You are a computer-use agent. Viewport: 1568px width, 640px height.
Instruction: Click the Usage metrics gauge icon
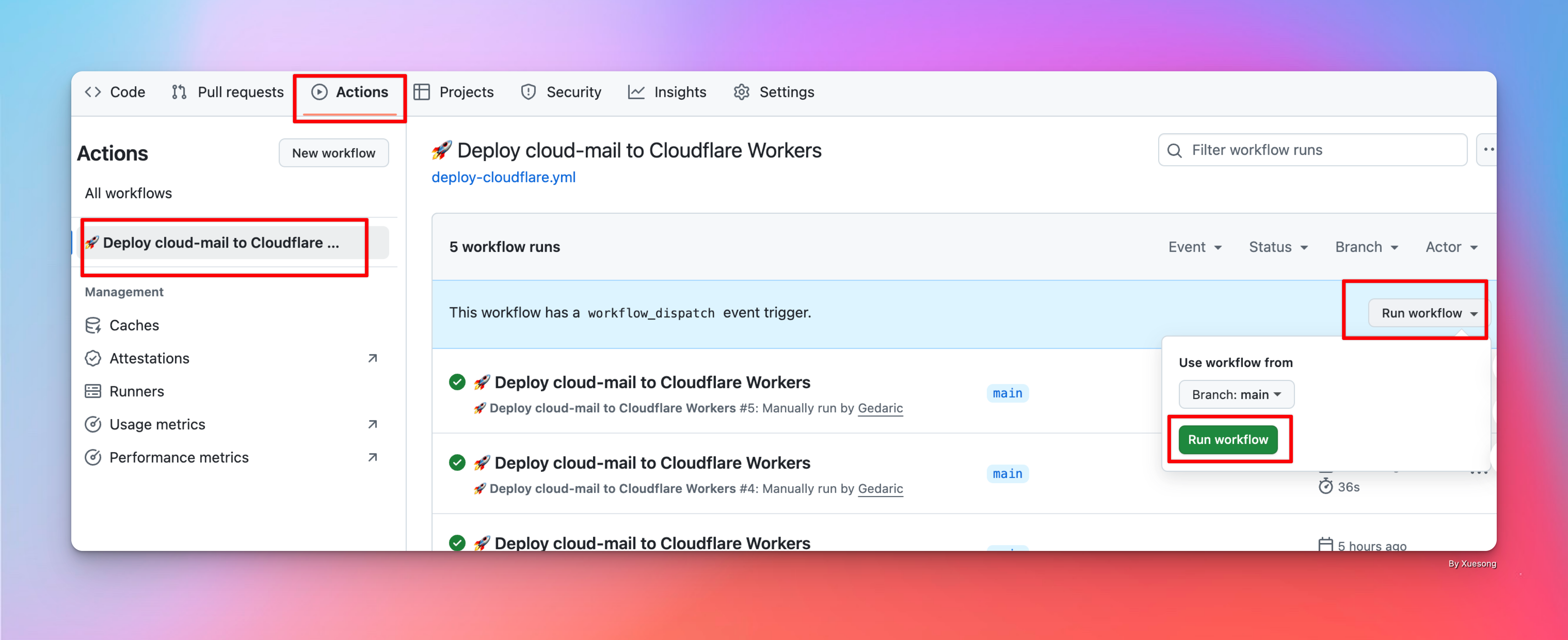coord(93,424)
